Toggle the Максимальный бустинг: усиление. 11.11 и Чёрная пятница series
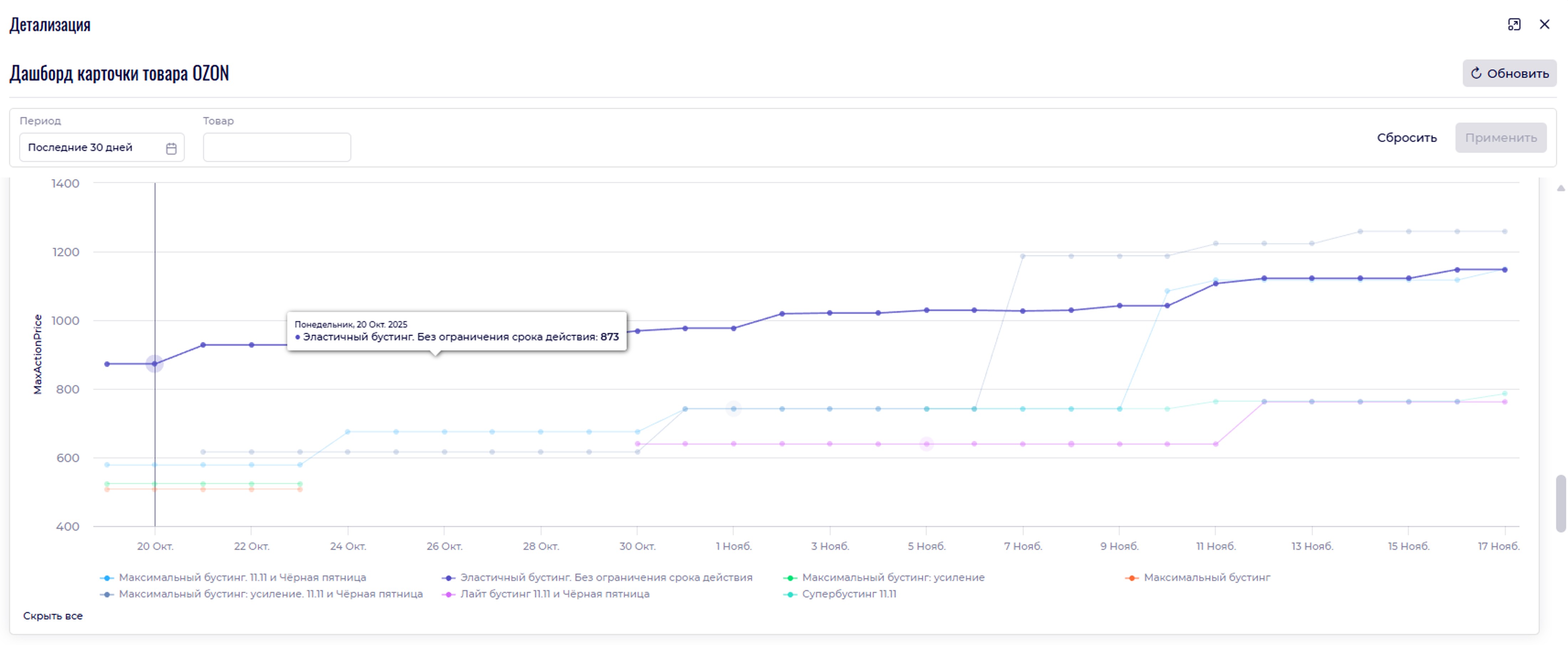The image size is (1568, 645). pos(270,594)
